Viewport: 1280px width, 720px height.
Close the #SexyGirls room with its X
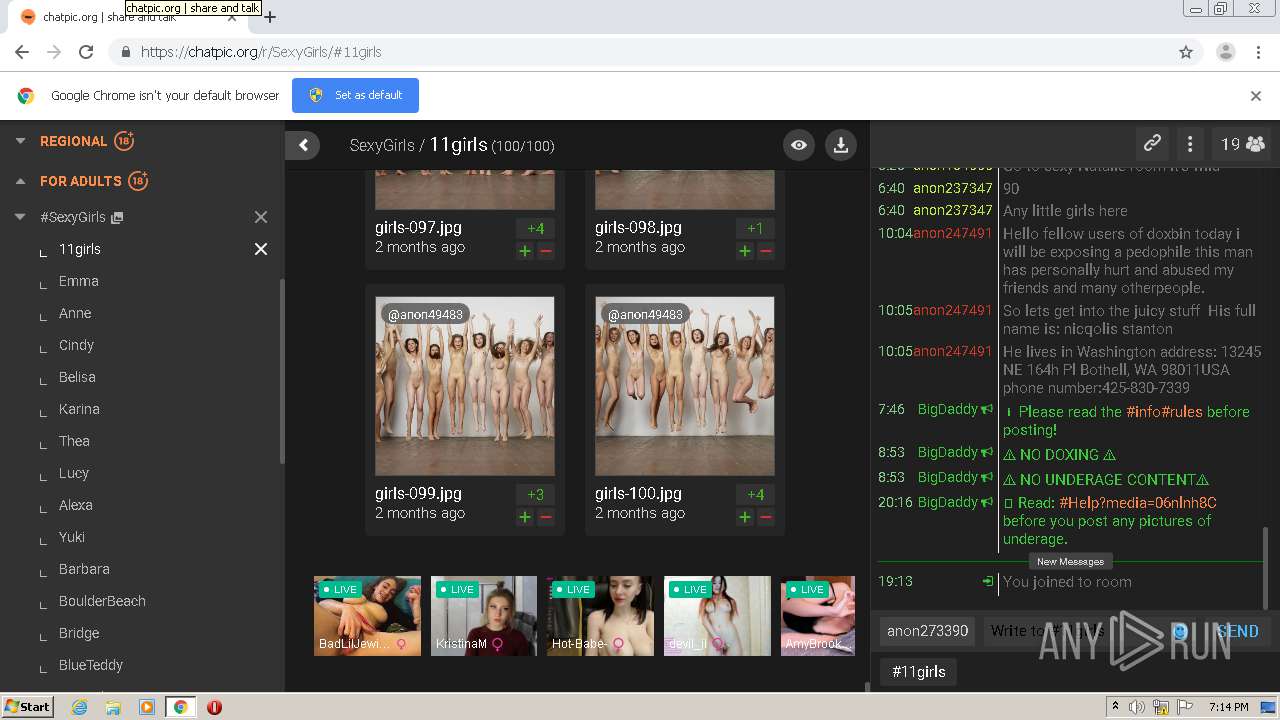261,217
